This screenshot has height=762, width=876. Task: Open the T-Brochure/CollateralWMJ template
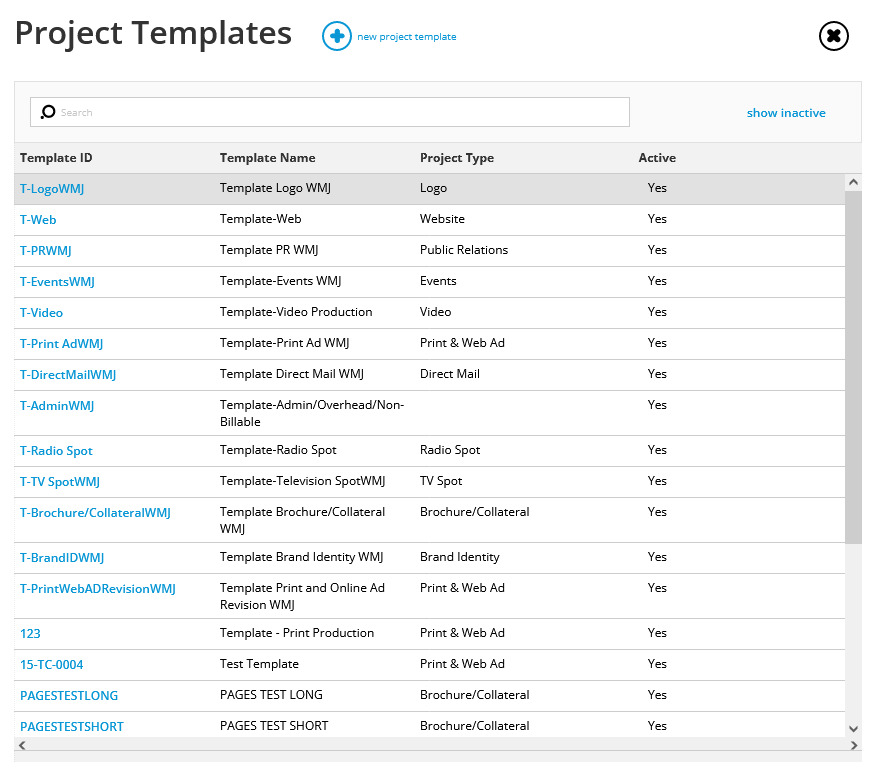point(95,513)
